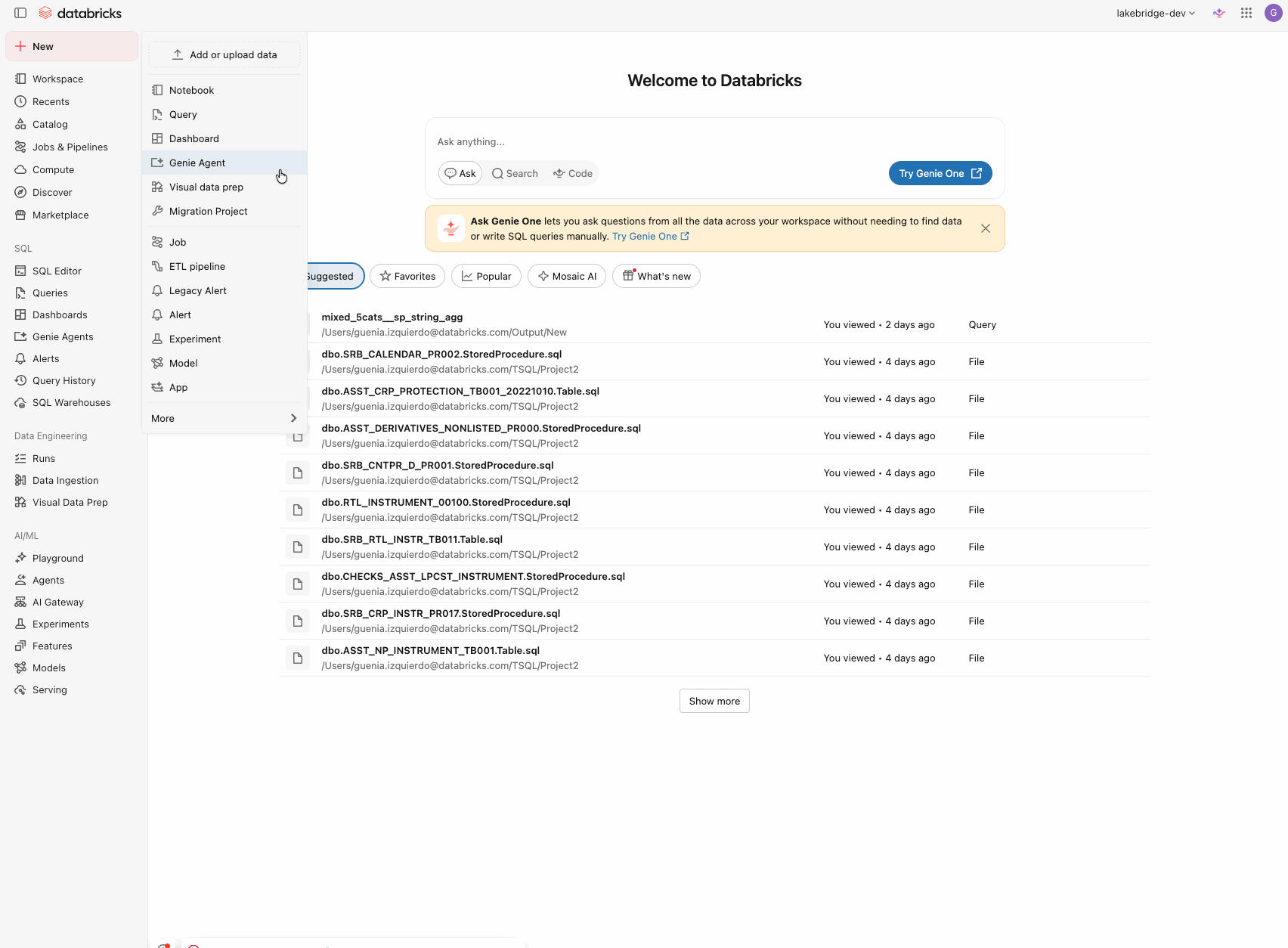1288x948 pixels.
Task: Open dbo.CHECKS_ASST_LPCST_INSTRUMENT.StoredProcedure.sql file
Action: click(x=473, y=576)
